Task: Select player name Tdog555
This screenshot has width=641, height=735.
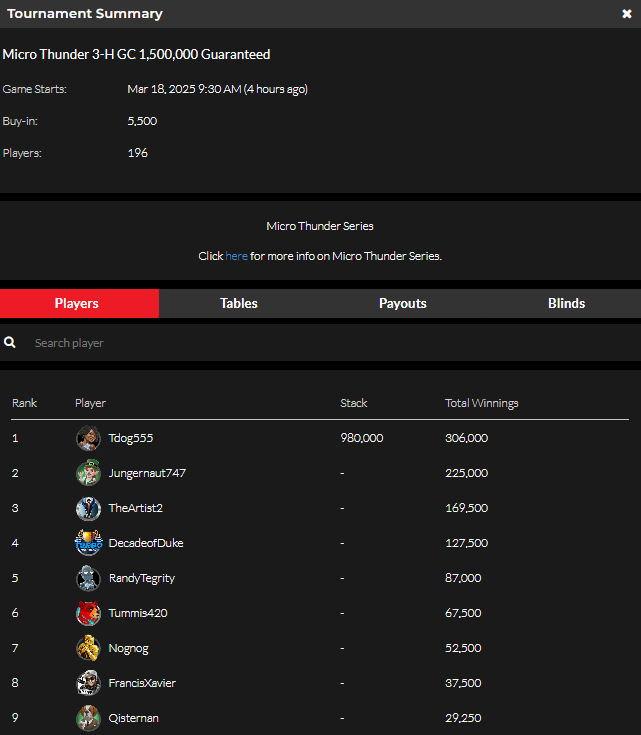Action: pos(131,438)
